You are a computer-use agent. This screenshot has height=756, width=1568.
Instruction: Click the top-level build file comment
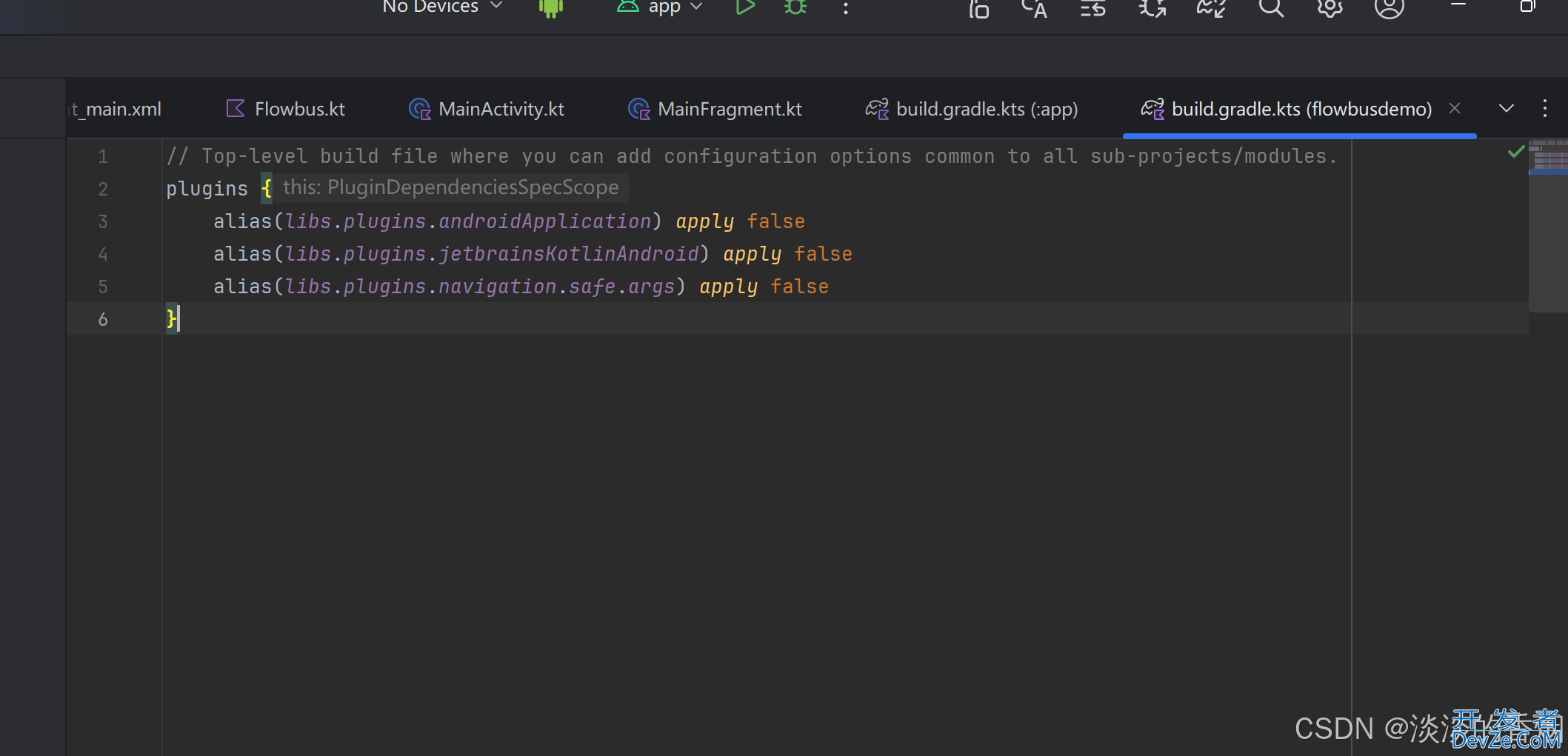(752, 157)
